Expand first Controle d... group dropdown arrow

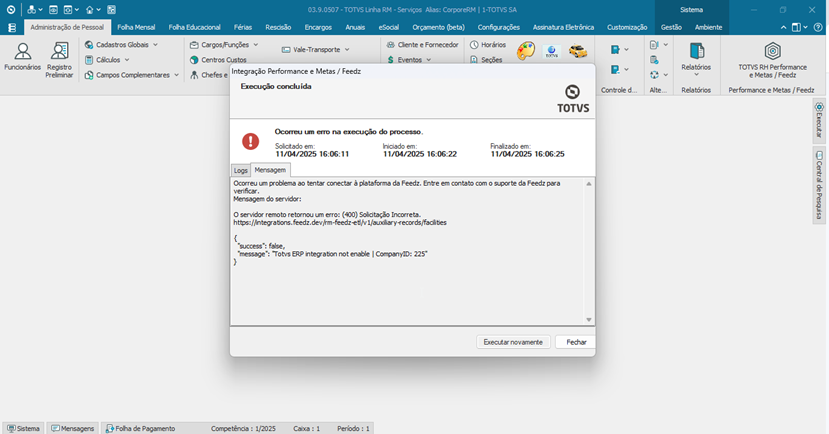click(627, 50)
